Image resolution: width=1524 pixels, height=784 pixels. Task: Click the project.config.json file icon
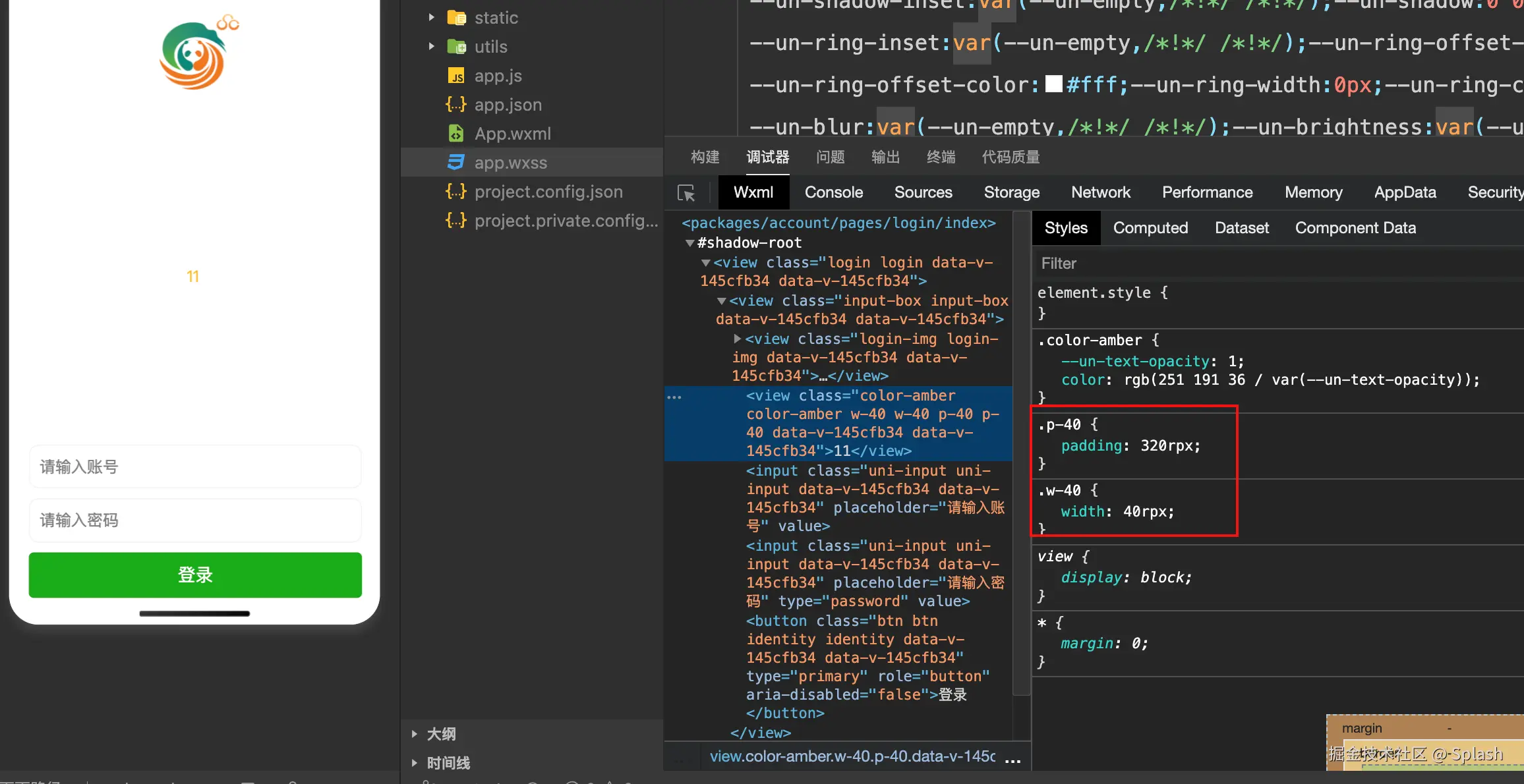[x=456, y=192]
